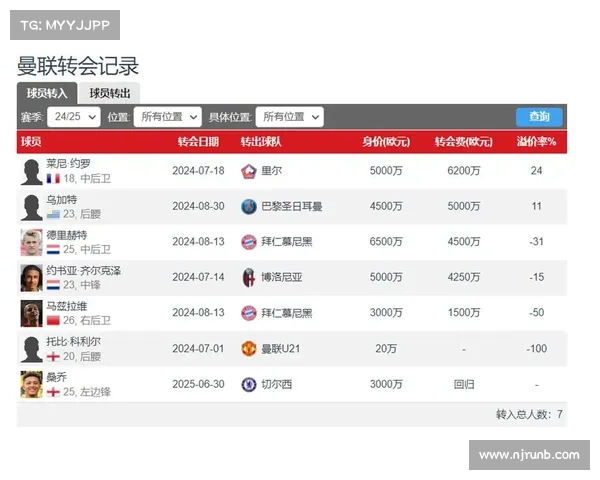This screenshot has height=480, width=600.
Task: Open the 位置 所有位置 dropdown
Action: tap(168, 117)
